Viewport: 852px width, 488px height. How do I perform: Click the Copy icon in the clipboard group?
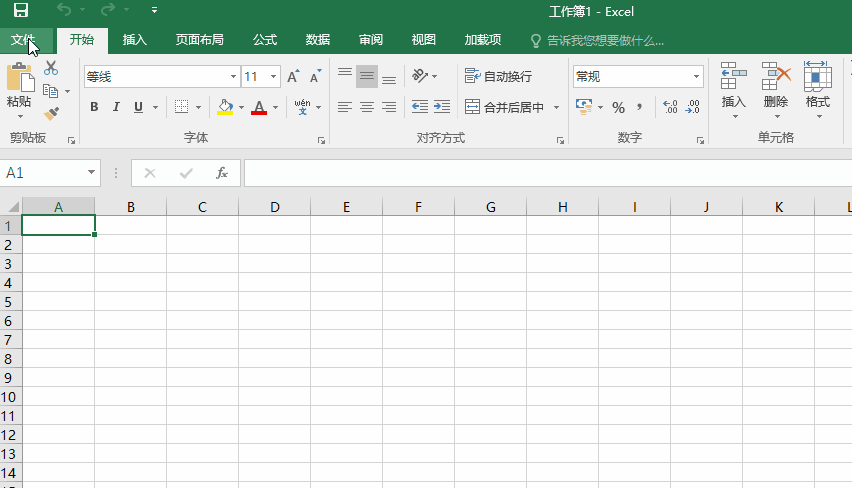[51, 91]
